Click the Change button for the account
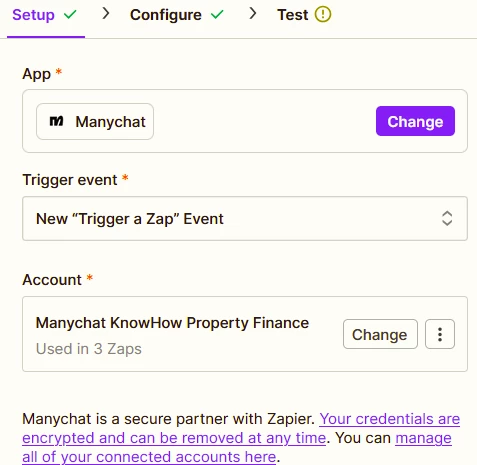 (380, 334)
